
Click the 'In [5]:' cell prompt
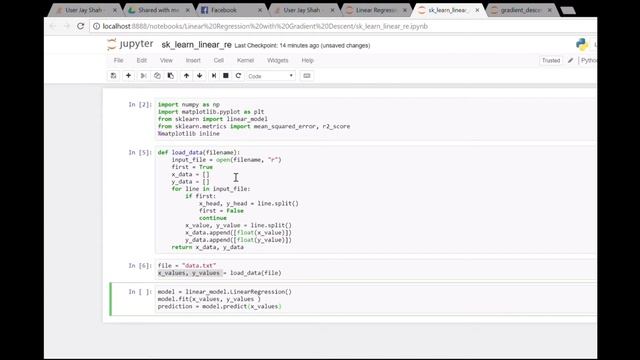[140, 153]
